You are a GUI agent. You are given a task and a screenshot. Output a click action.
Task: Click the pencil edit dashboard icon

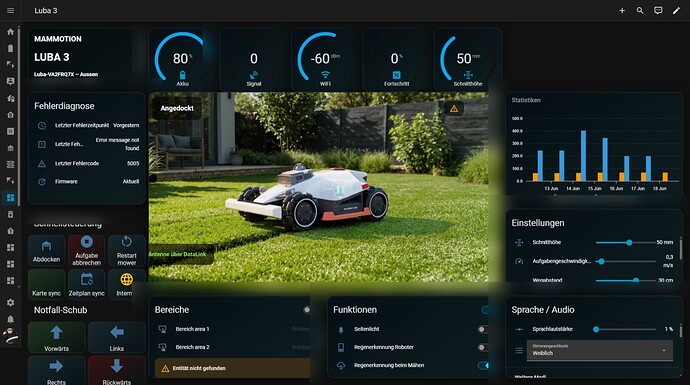(676, 11)
